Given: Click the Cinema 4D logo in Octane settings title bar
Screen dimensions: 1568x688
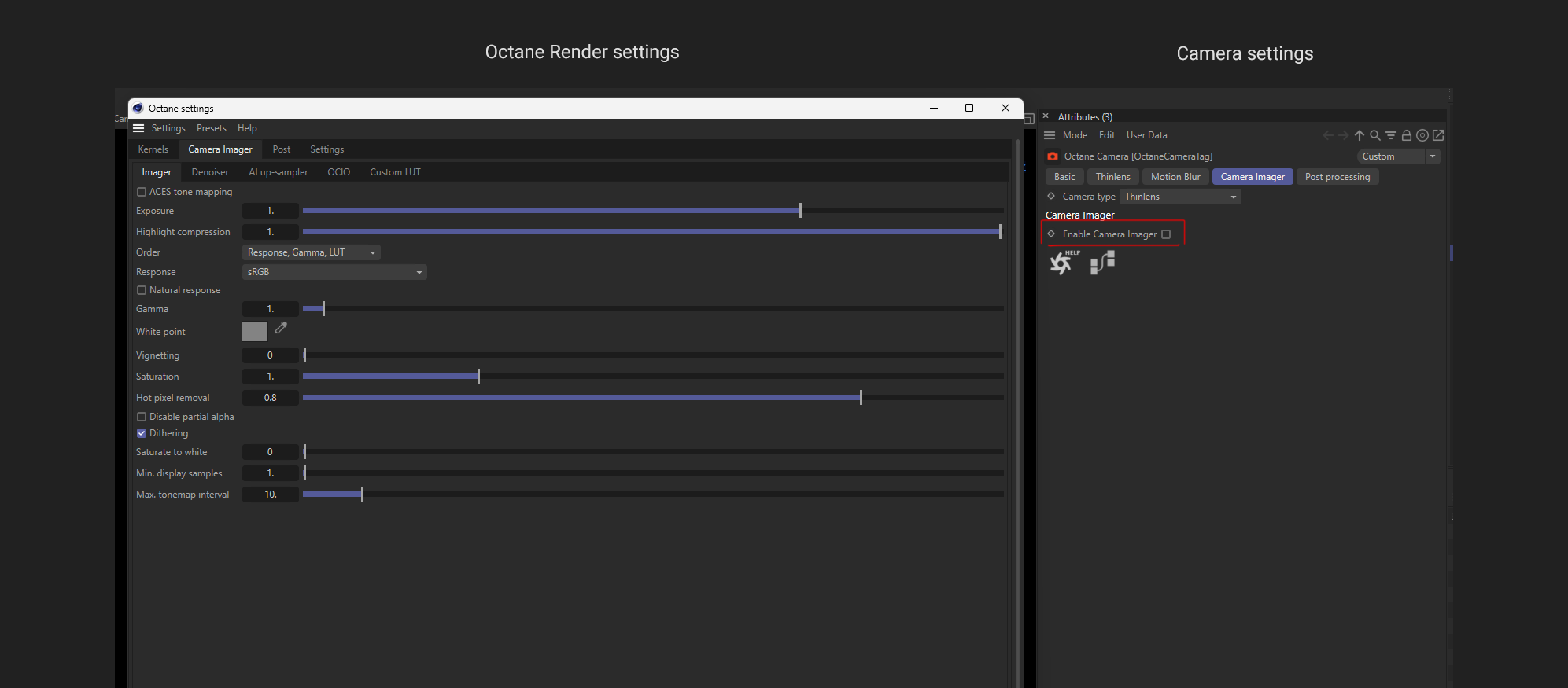Looking at the screenshot, I should (x=138, y=109).
